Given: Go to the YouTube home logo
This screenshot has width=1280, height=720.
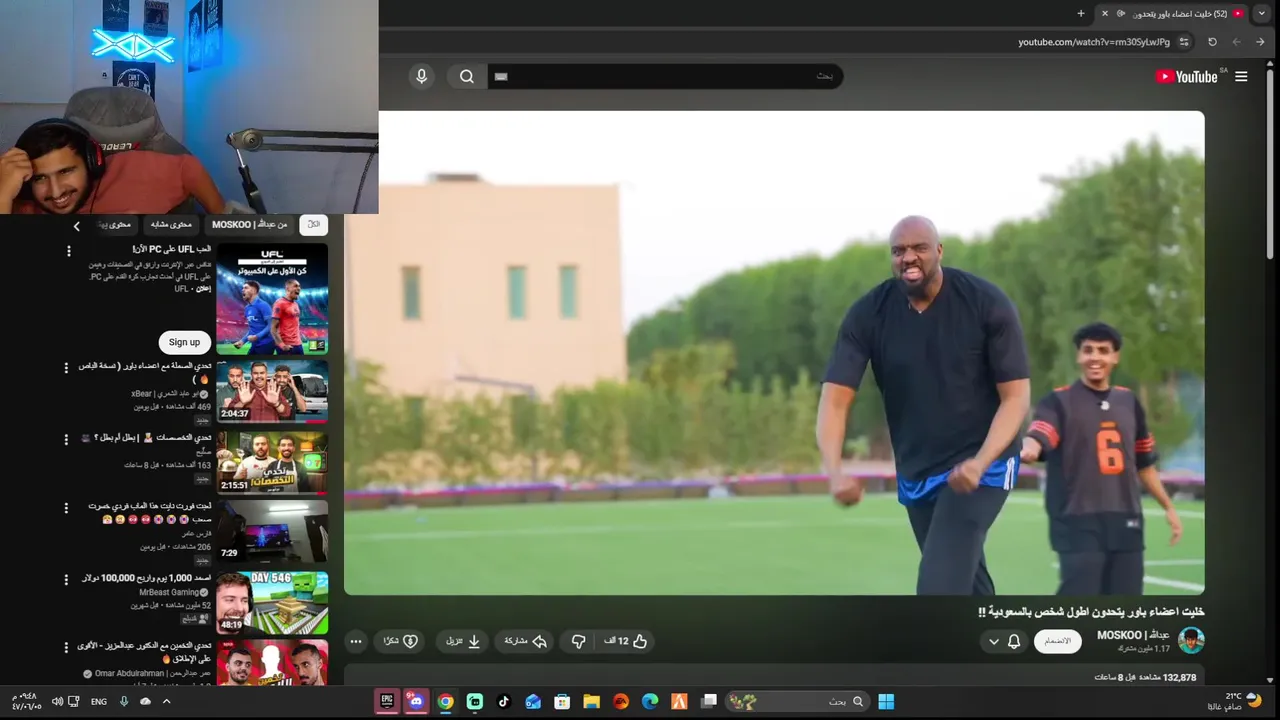Looking at the screenshot, I should tap(1187, 77).
